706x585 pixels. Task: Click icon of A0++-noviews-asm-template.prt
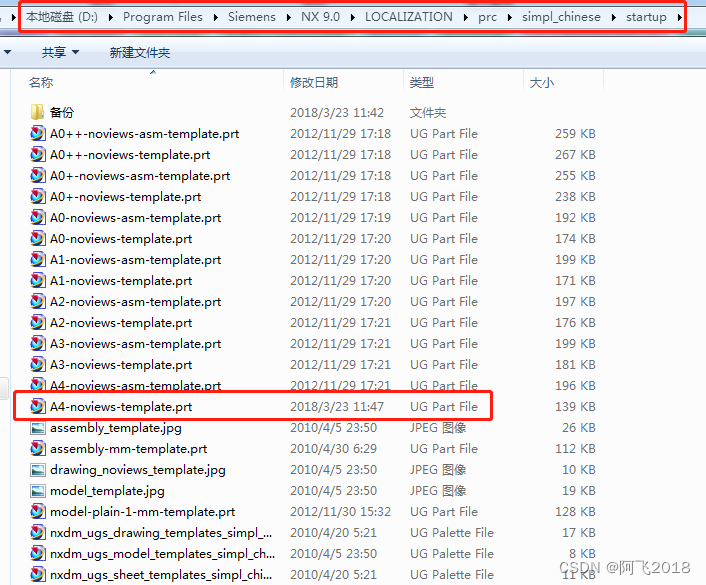coord(37,133)
